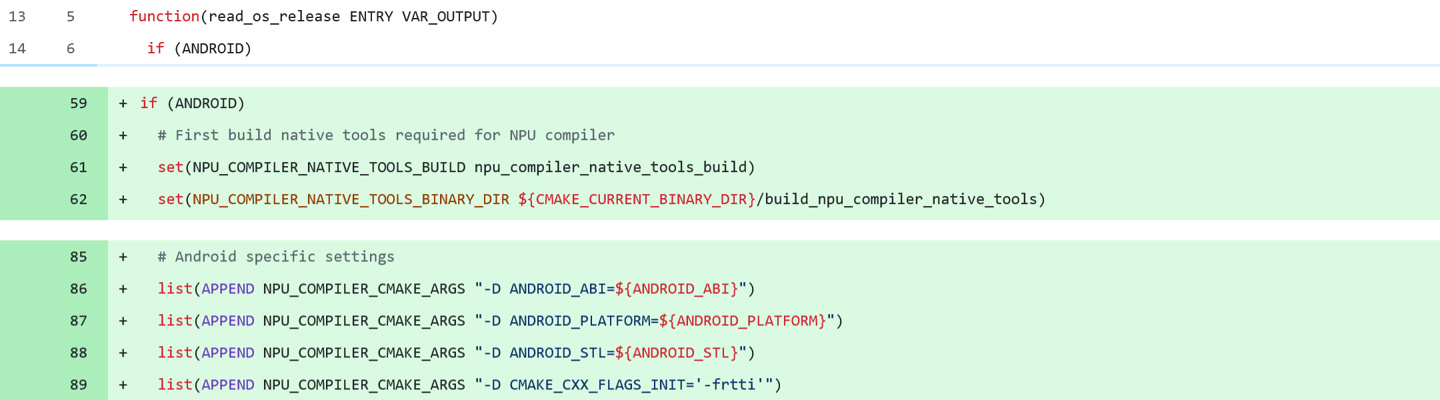Click line number 87 in the diff
Screen dimensions: 1440x400
pos(78,321)
